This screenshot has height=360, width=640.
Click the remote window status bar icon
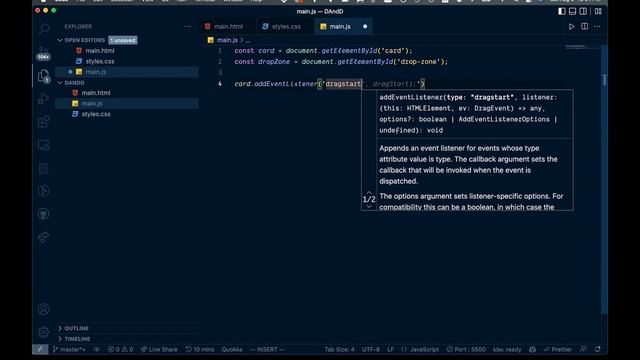click(40, 349)
